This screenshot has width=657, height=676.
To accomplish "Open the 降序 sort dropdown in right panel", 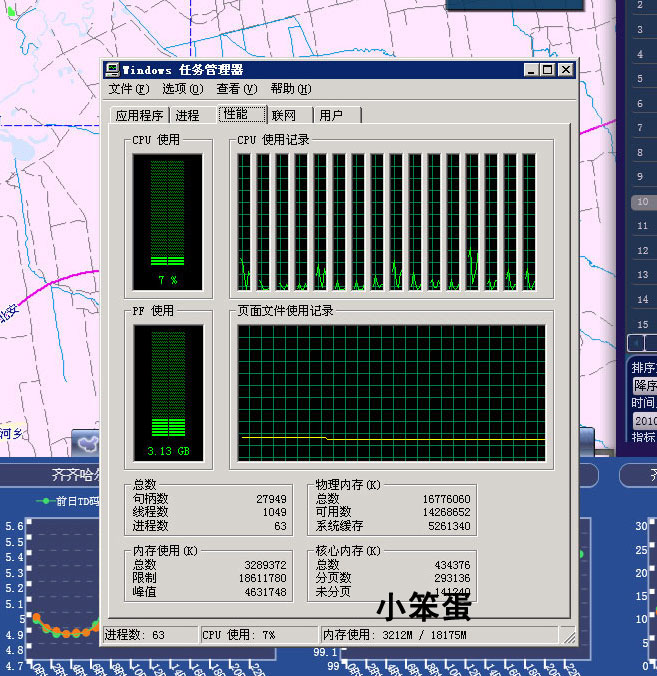I will coord(645,385).
